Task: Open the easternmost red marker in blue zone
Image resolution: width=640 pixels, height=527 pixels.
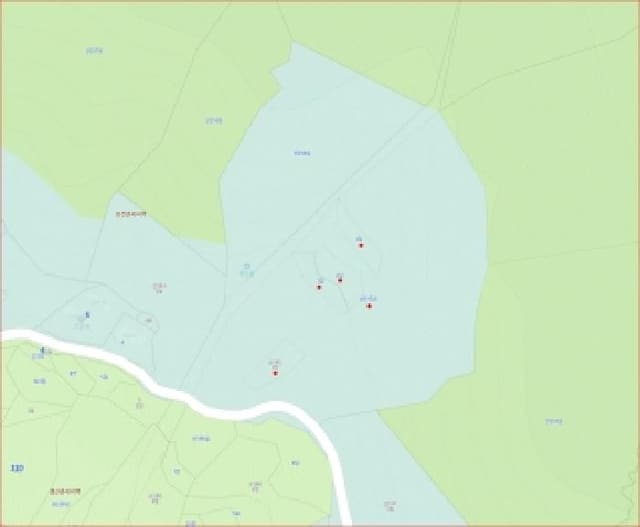Action: [369, 306]
